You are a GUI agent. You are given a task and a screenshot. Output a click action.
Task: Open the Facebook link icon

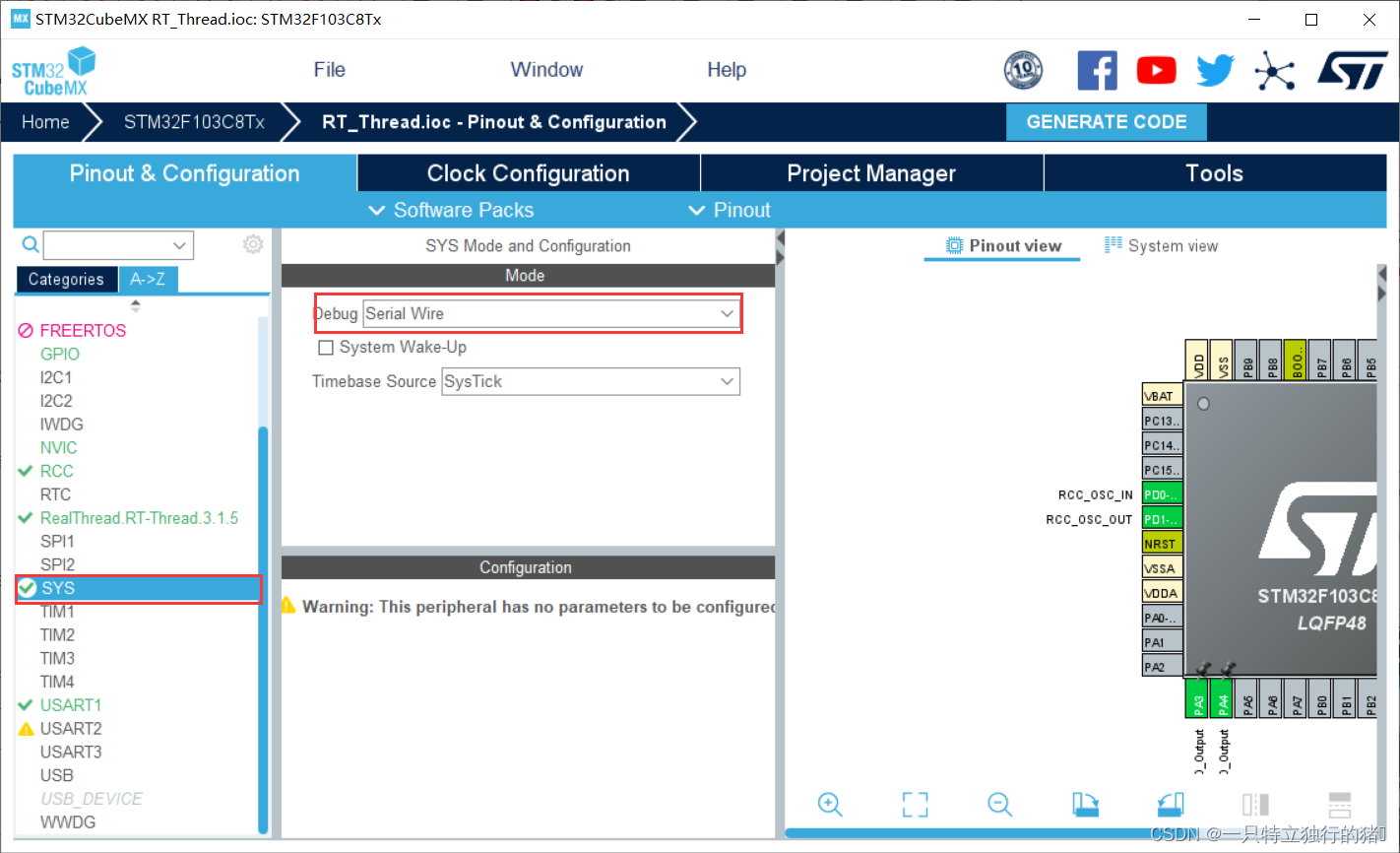(1097, 70)
